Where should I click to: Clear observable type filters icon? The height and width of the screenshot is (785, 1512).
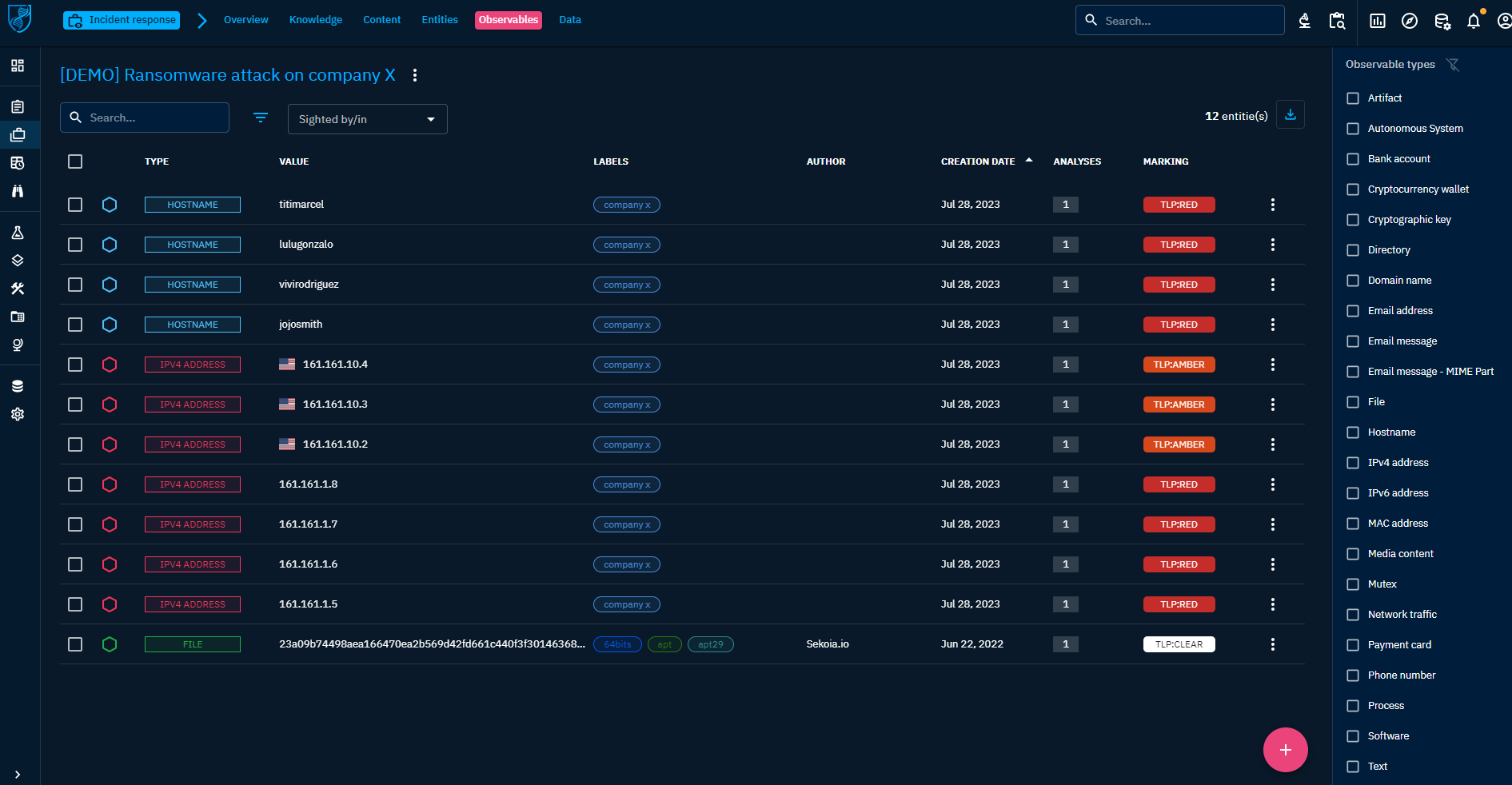(x=1453, y=65)
